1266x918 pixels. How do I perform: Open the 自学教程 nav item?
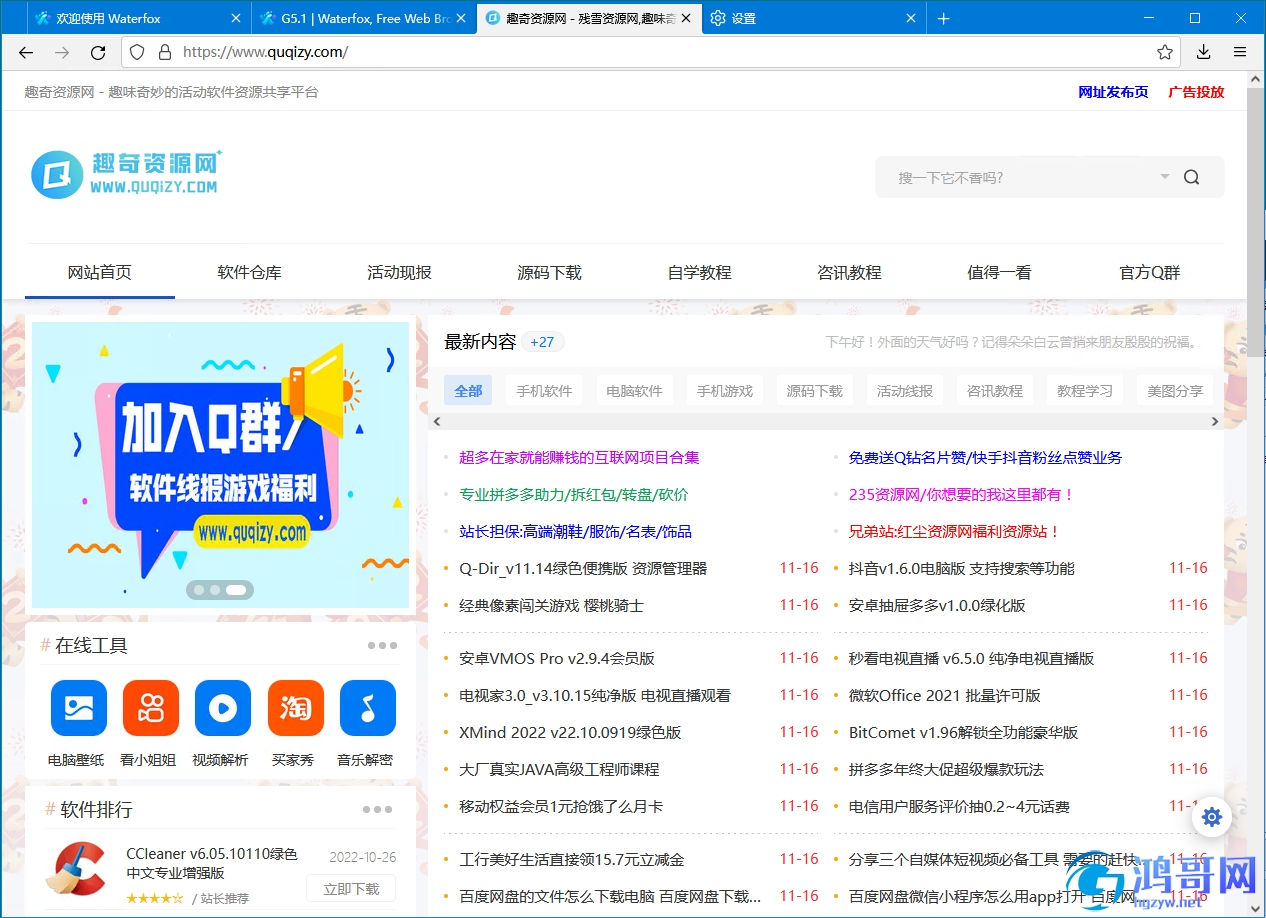[700, 272]
